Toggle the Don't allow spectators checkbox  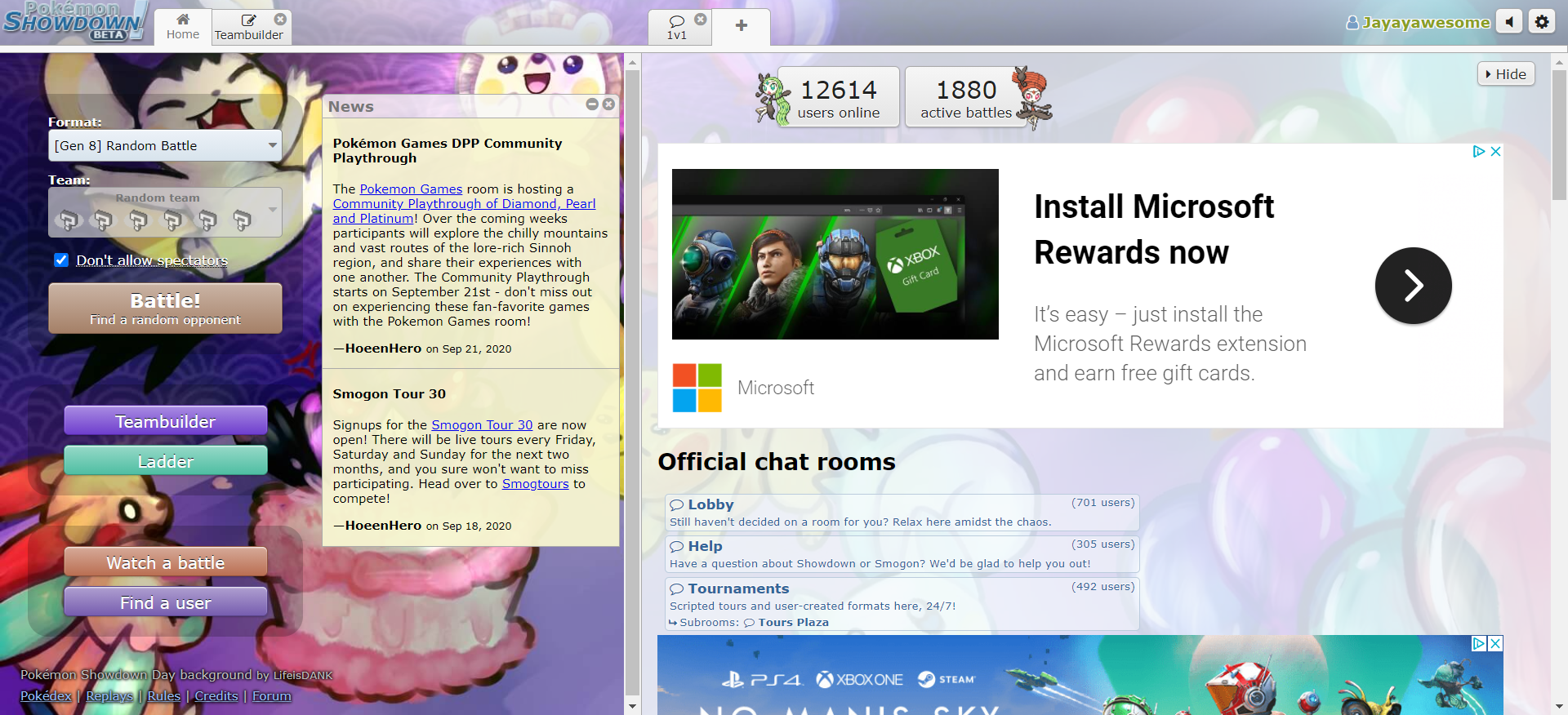click(61, 260)
